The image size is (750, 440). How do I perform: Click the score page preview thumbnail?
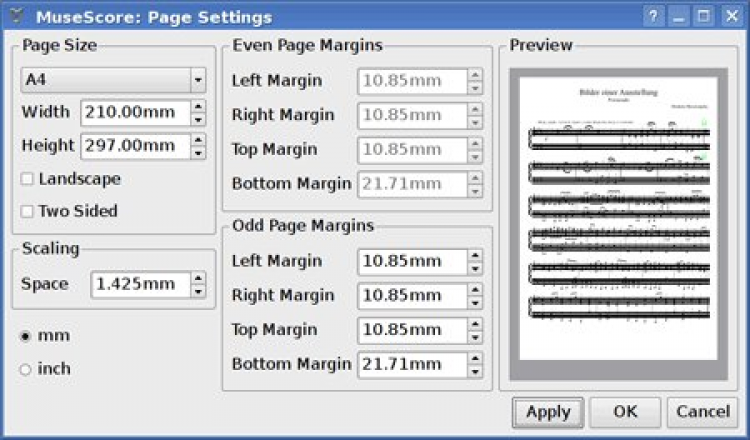coord(617,223)
